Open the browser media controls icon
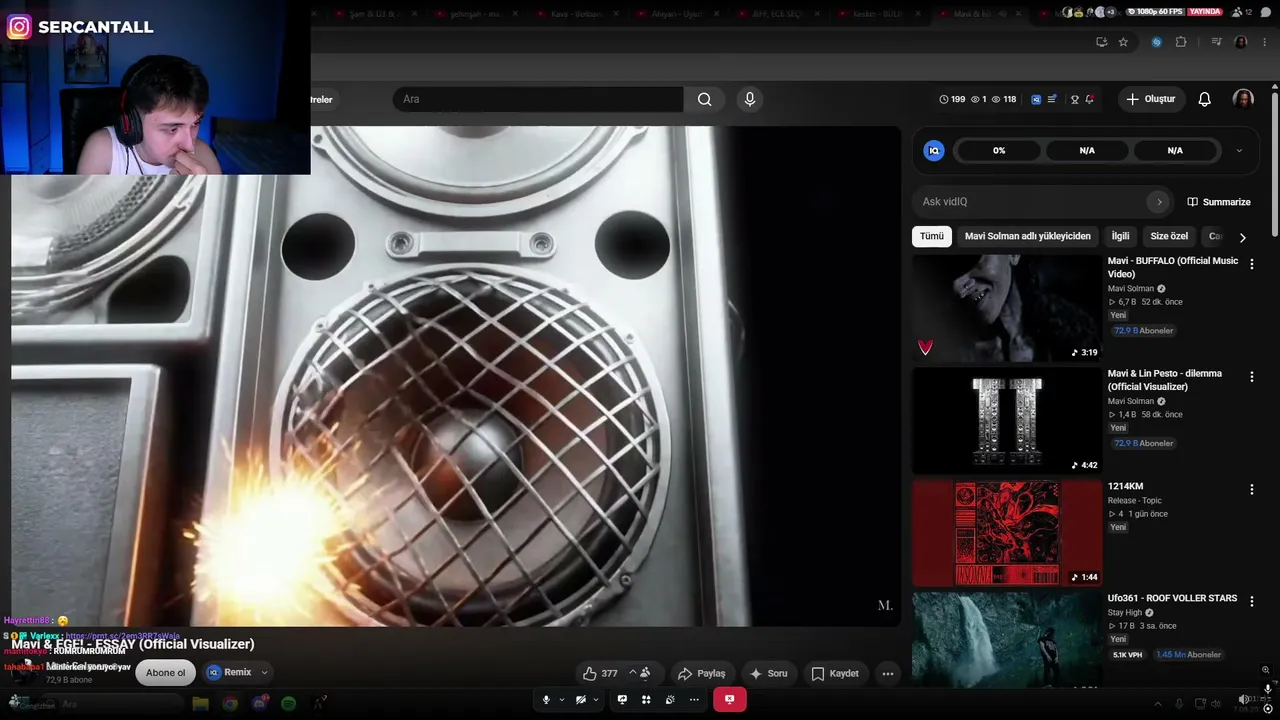The width and height of the screenshot is (1280, 720). (1216, 42)
